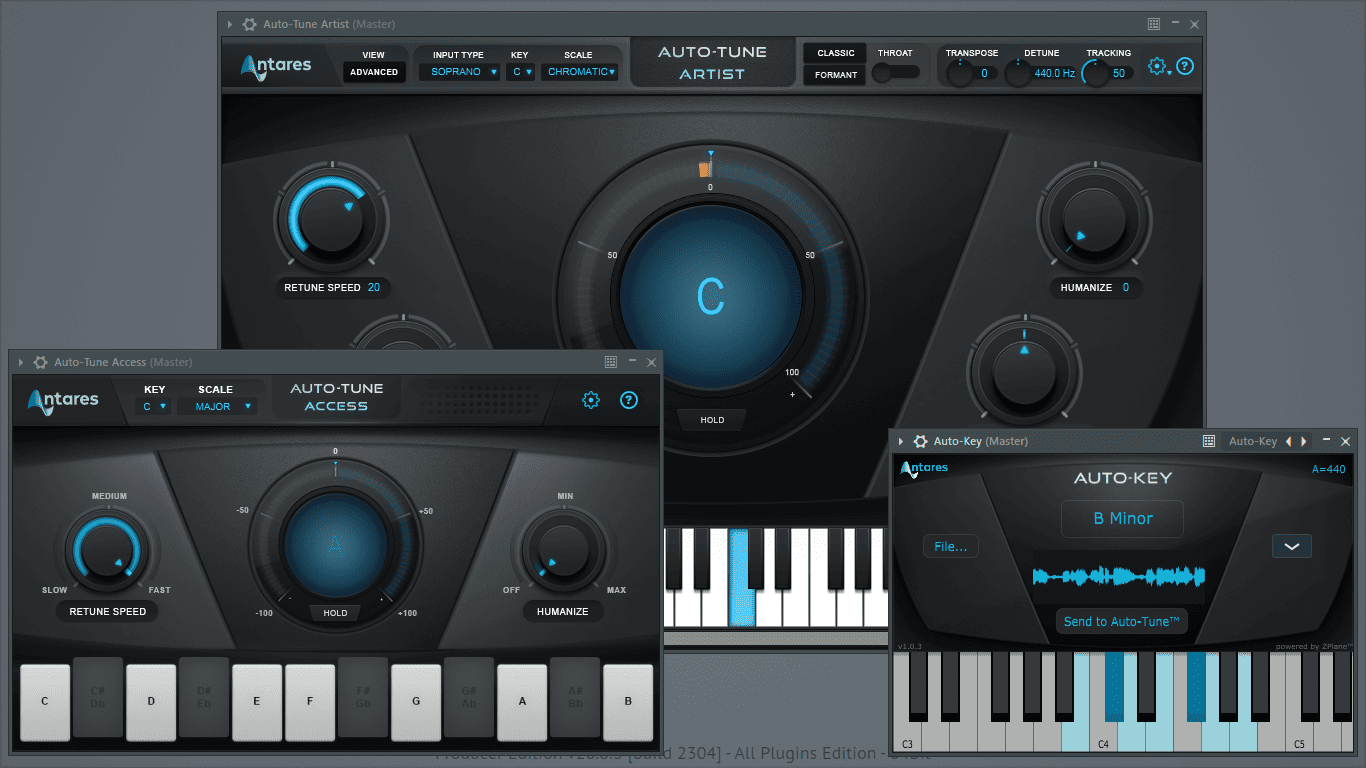Click Retune Speed value 20 field
Image resolution: width=1366 pixels, height=768 pixels.
(x=374, y=288)
